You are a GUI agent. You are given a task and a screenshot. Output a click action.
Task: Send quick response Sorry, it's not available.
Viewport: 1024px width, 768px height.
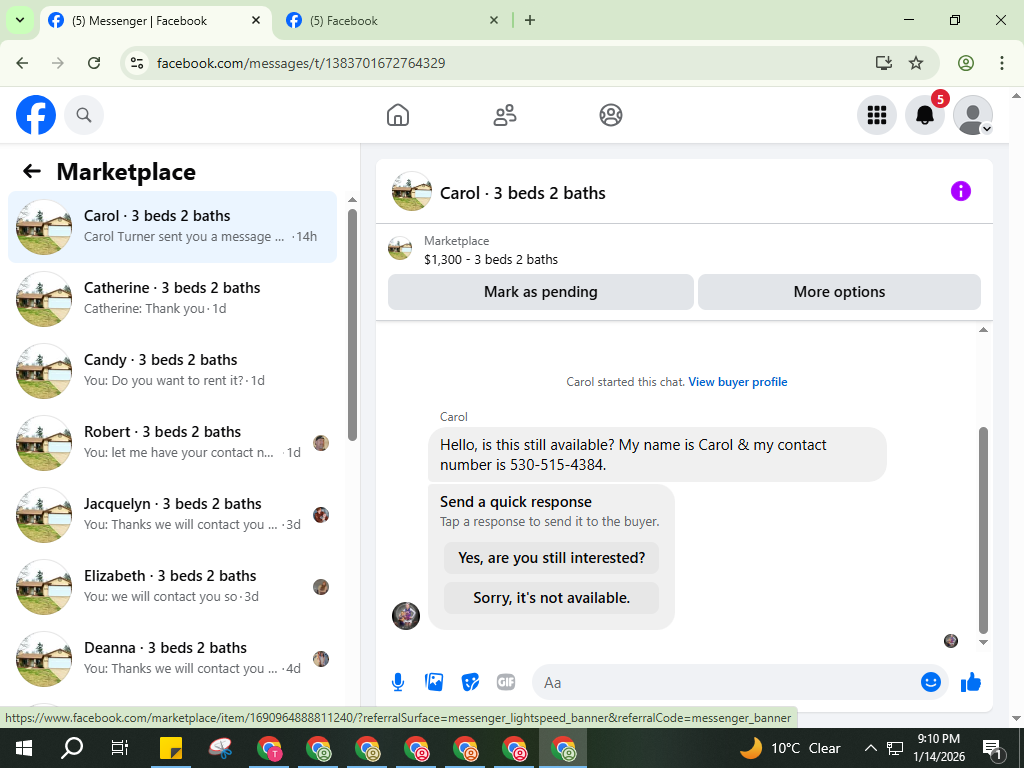pos(551,598)
